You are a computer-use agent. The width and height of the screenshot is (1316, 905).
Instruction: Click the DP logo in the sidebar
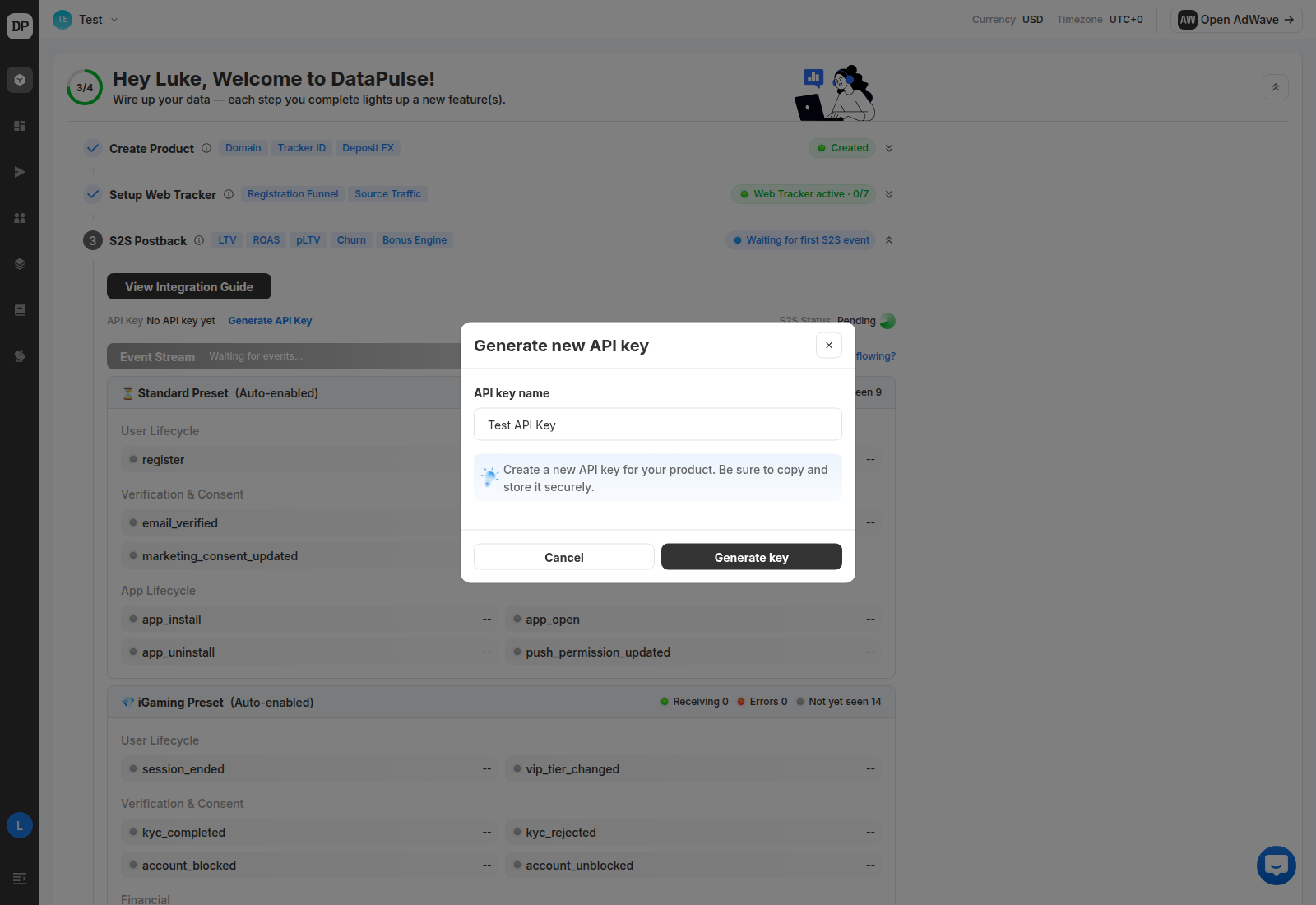pyautogui.click(x=20, y=26)
